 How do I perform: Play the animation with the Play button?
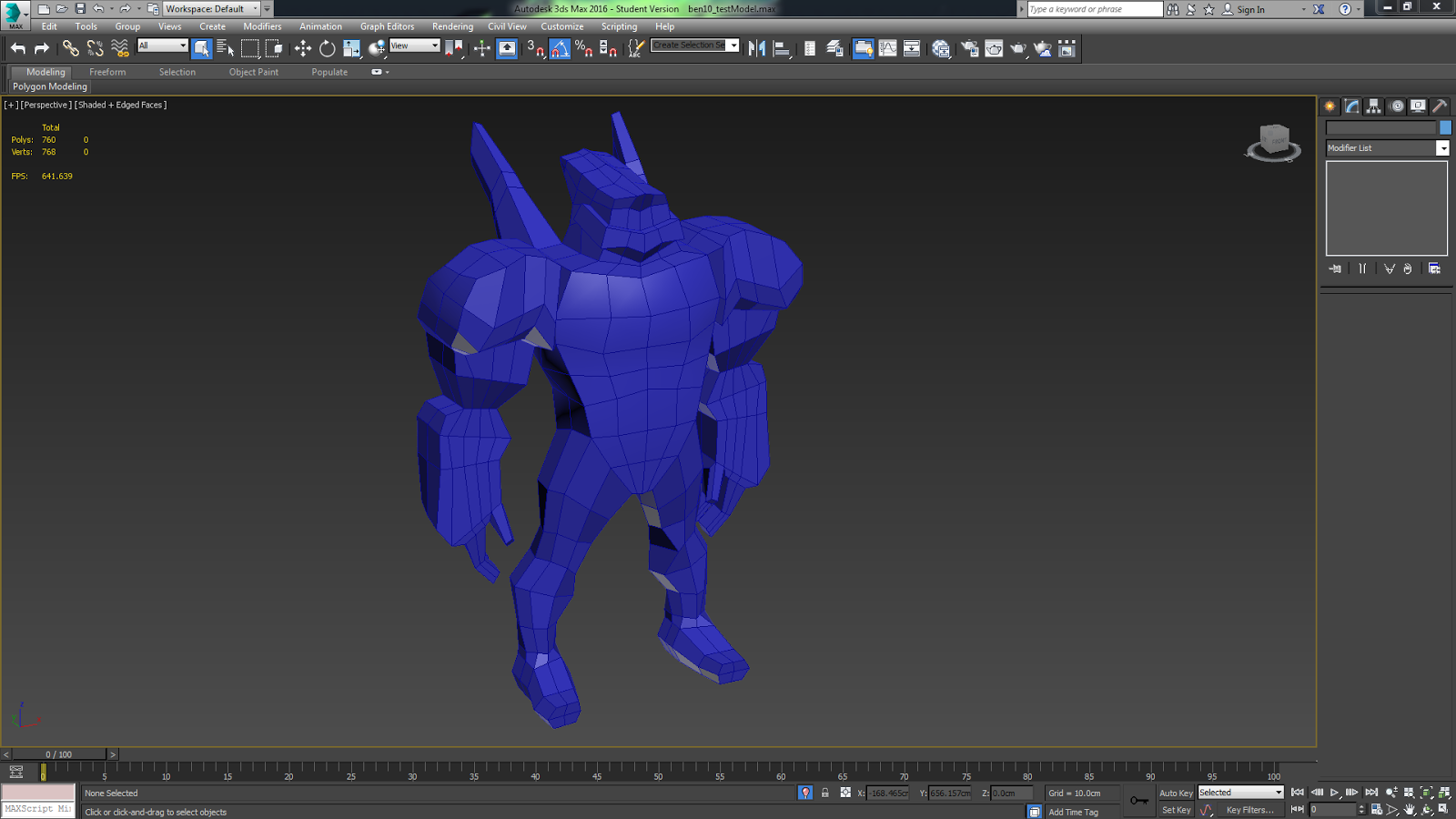point(1335,793)
